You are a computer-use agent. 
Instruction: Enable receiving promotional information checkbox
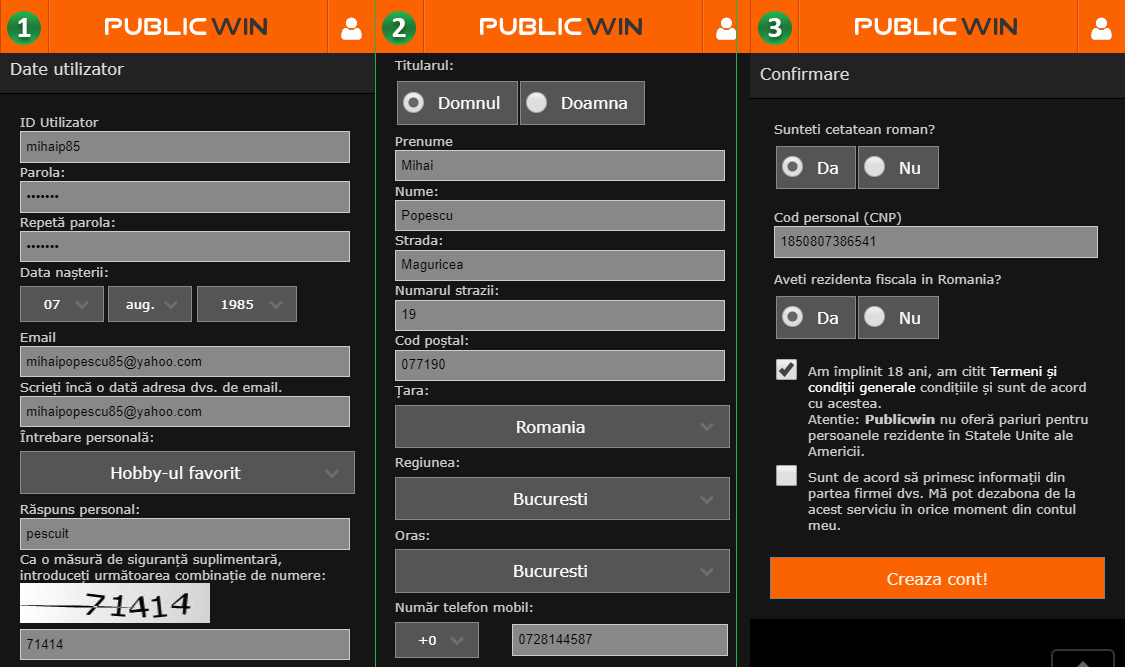click(786, 476)
